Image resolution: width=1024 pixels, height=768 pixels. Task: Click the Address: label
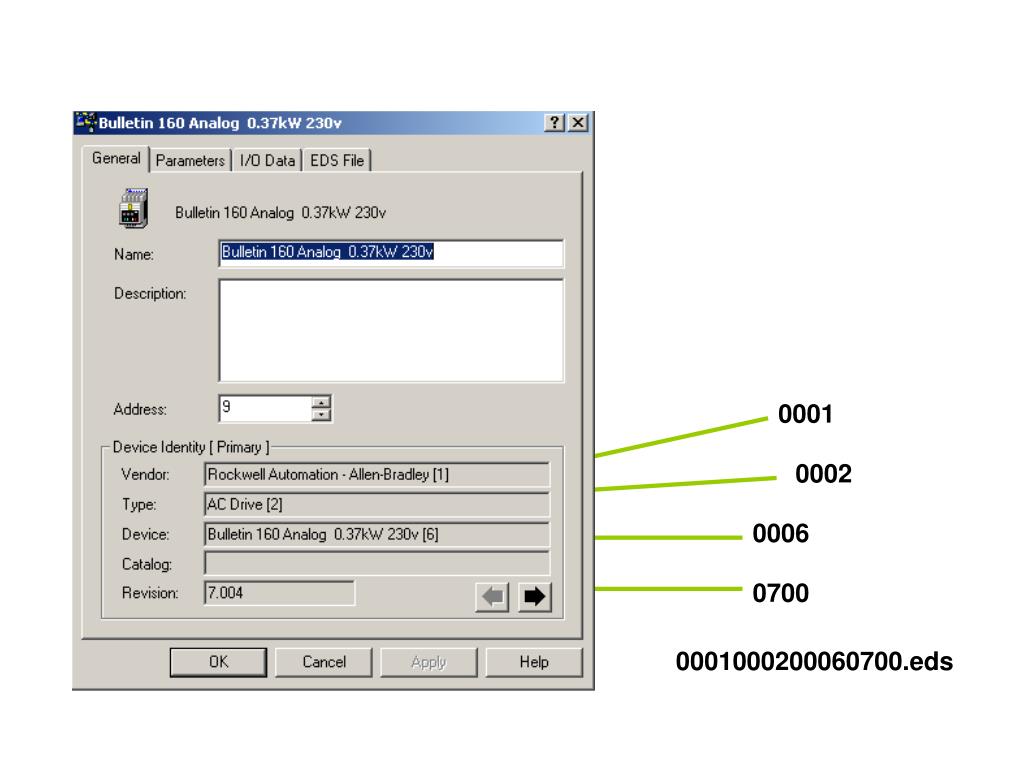click(x=140, y=409)
